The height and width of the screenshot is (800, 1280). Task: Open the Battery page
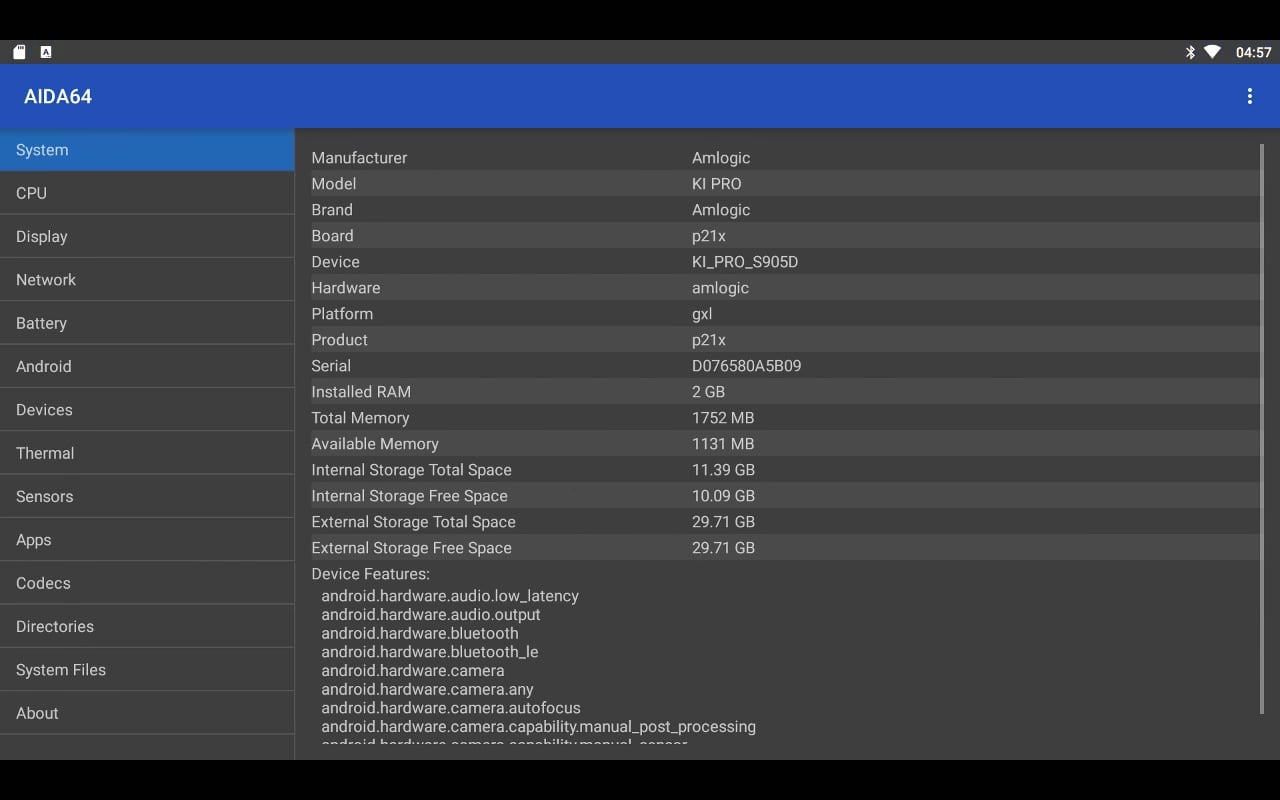tap(147, 323)
